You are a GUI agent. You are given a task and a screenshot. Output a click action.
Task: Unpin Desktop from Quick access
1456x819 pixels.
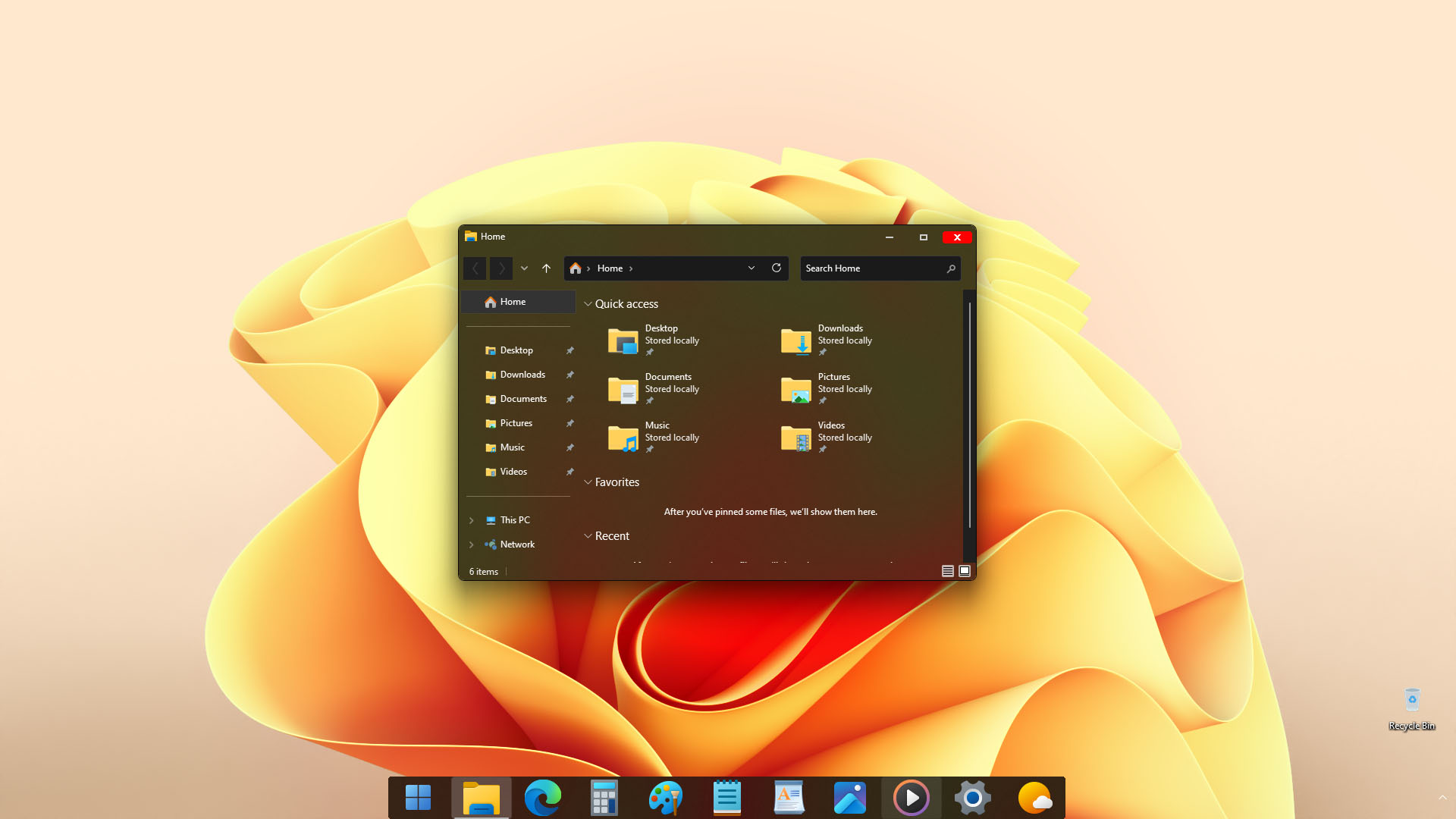coord(651,351)
